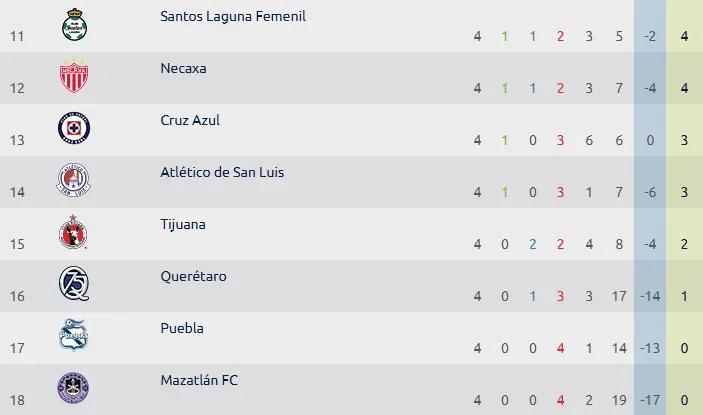This screenshot has height=415, width=703.
Task: Click the Tijuana team name
Action: [183, 224]
